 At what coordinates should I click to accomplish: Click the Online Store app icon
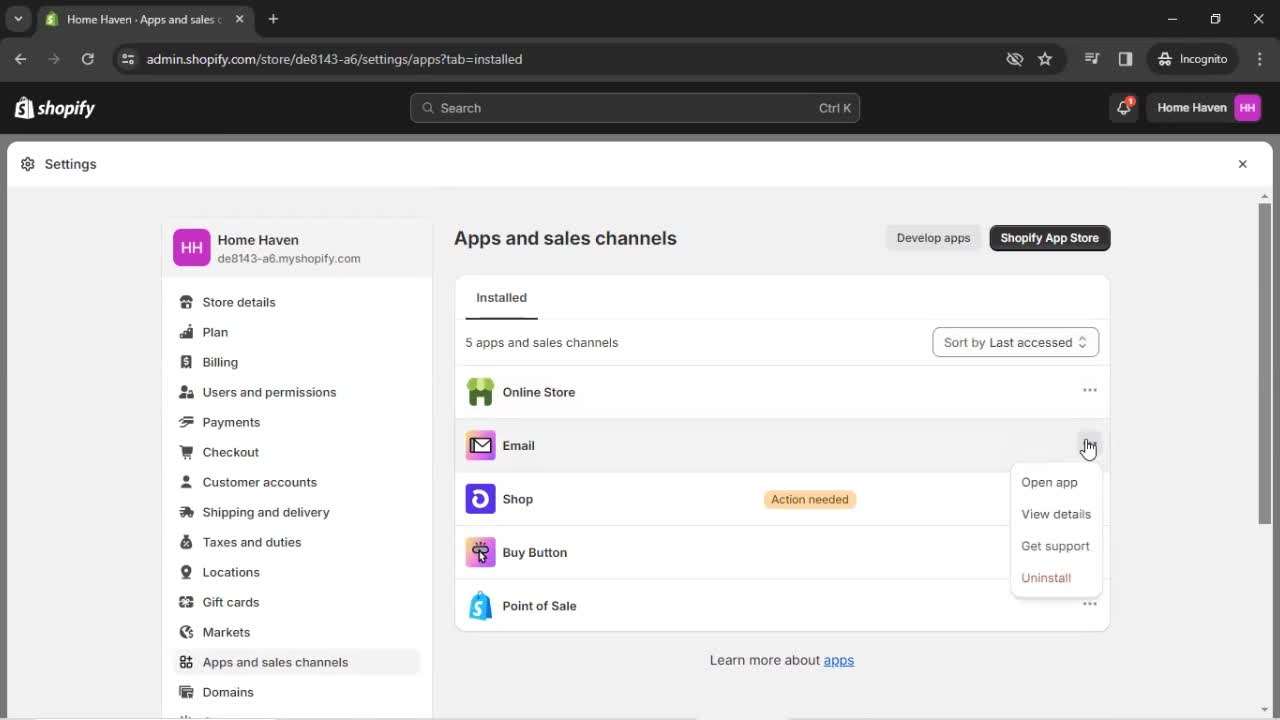coord(480,392)
